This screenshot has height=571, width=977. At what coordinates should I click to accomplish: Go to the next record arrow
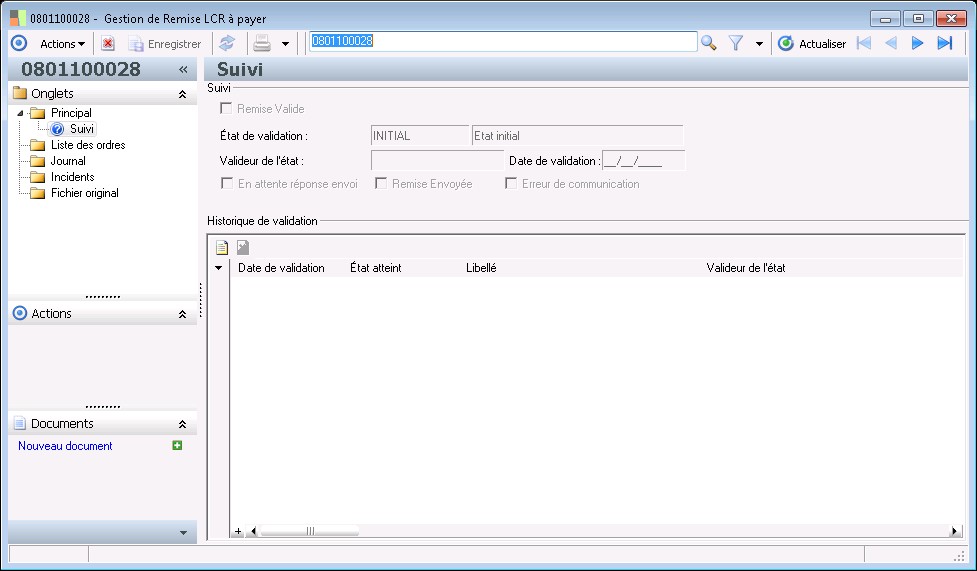pyautogui.click(x=917, y=43)
